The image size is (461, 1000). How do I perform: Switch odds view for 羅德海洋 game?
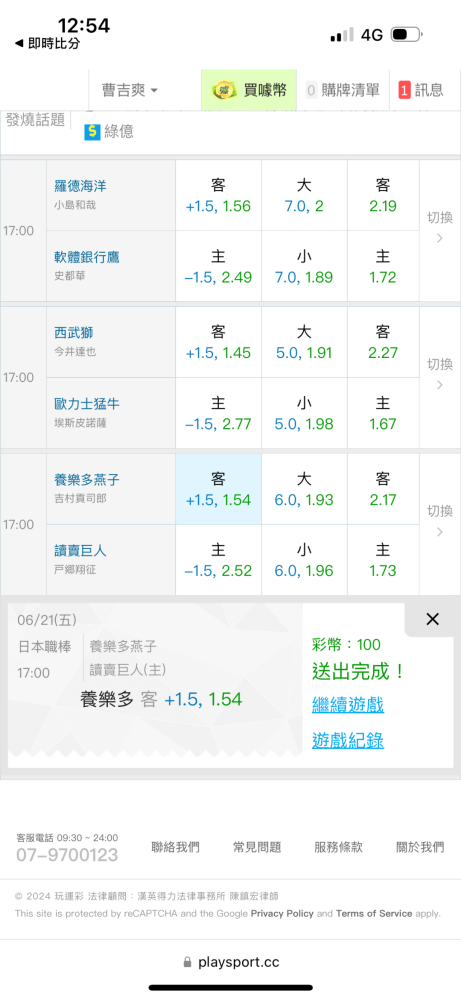click(x=440, y=227)
